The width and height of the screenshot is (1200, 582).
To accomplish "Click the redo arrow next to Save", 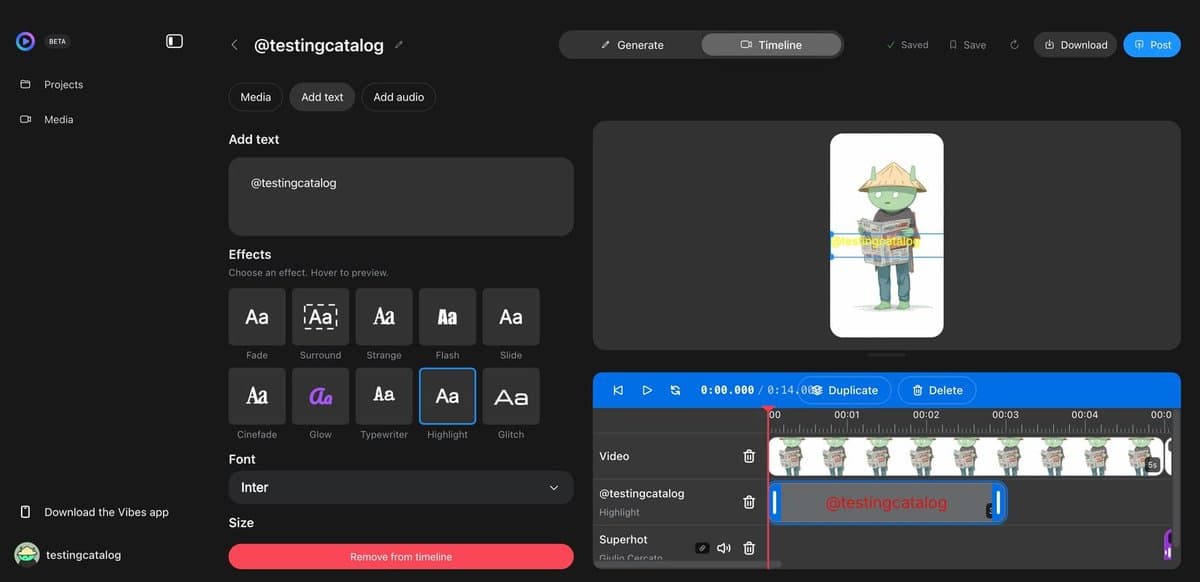I will [x=1014, y=44].
